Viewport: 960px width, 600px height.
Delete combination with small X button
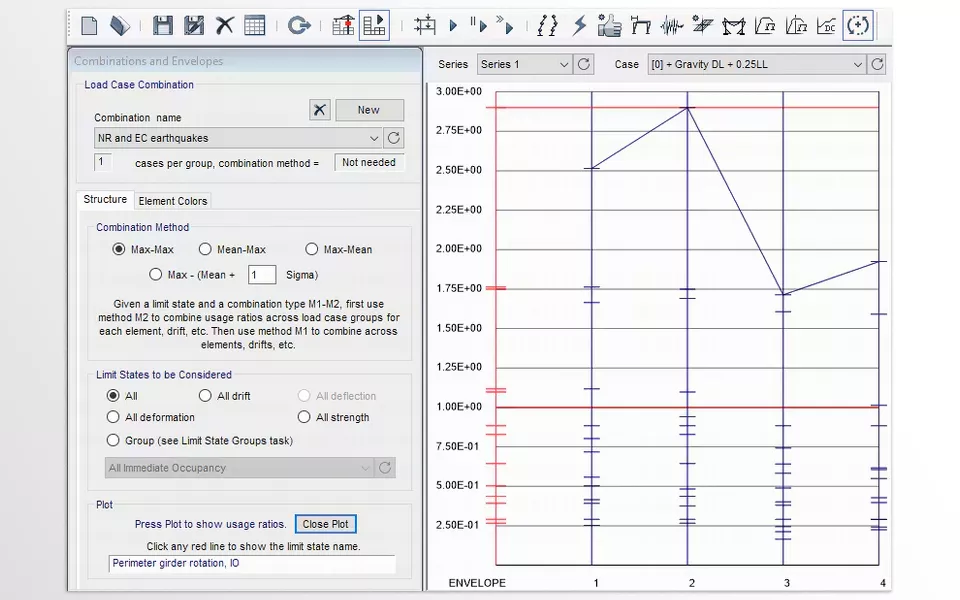coord(320,110)
